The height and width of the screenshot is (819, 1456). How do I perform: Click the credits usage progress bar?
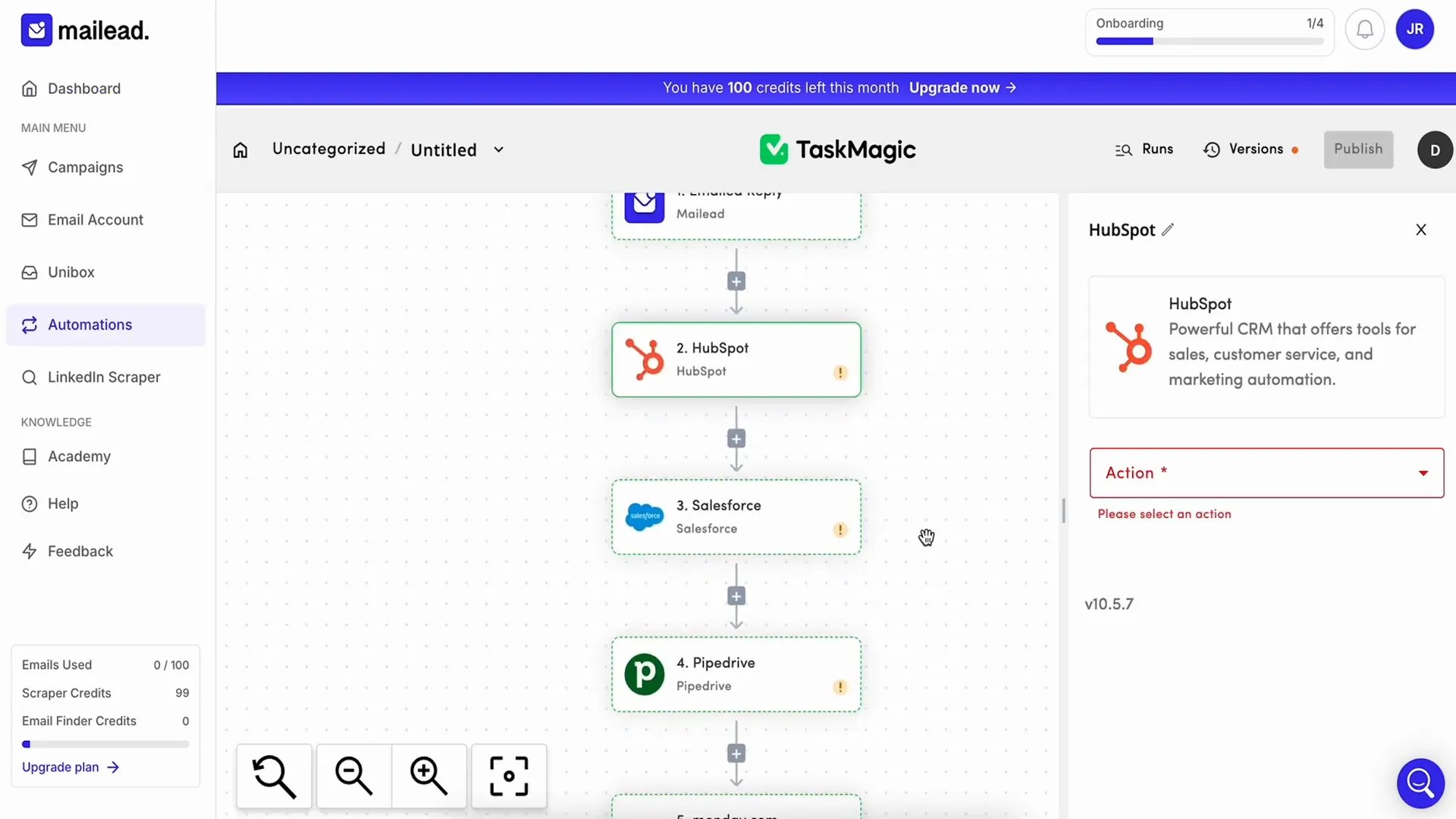[x=105, y=745]
